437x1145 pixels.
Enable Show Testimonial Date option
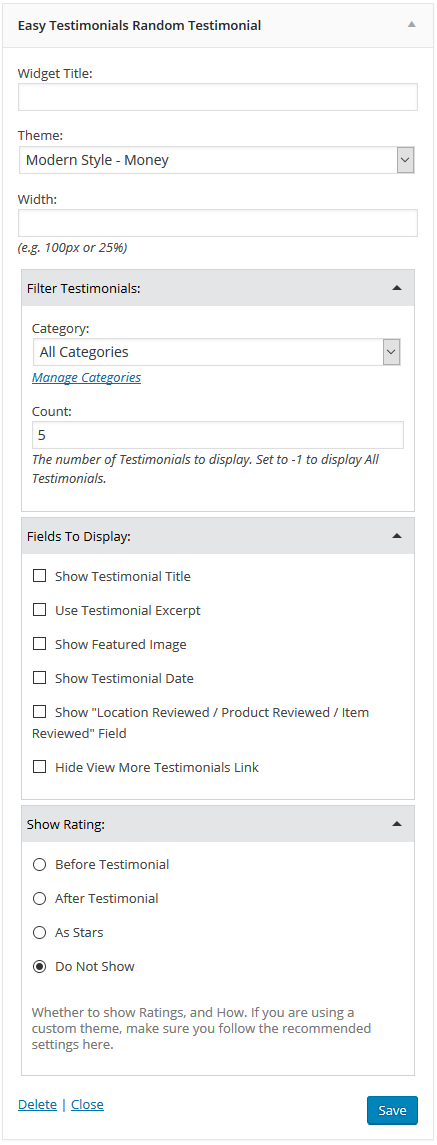coord(39,678)
